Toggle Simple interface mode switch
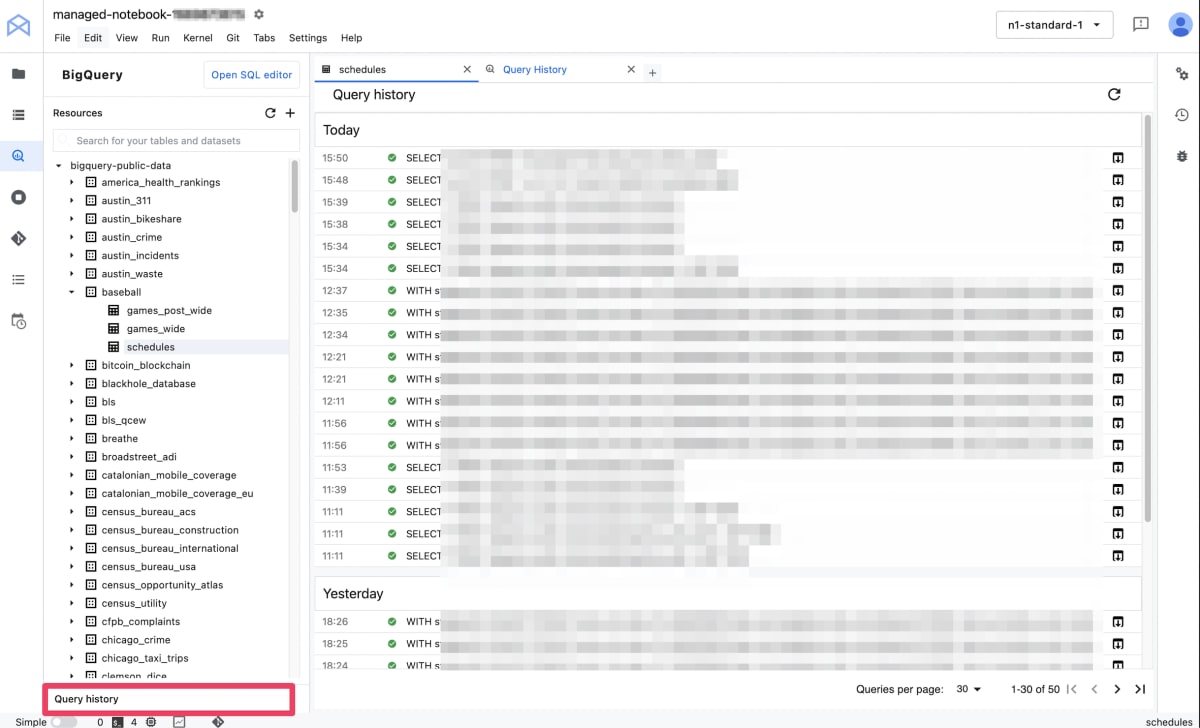The width and height of the screenshot is (1200, 728). click(64, 721)
